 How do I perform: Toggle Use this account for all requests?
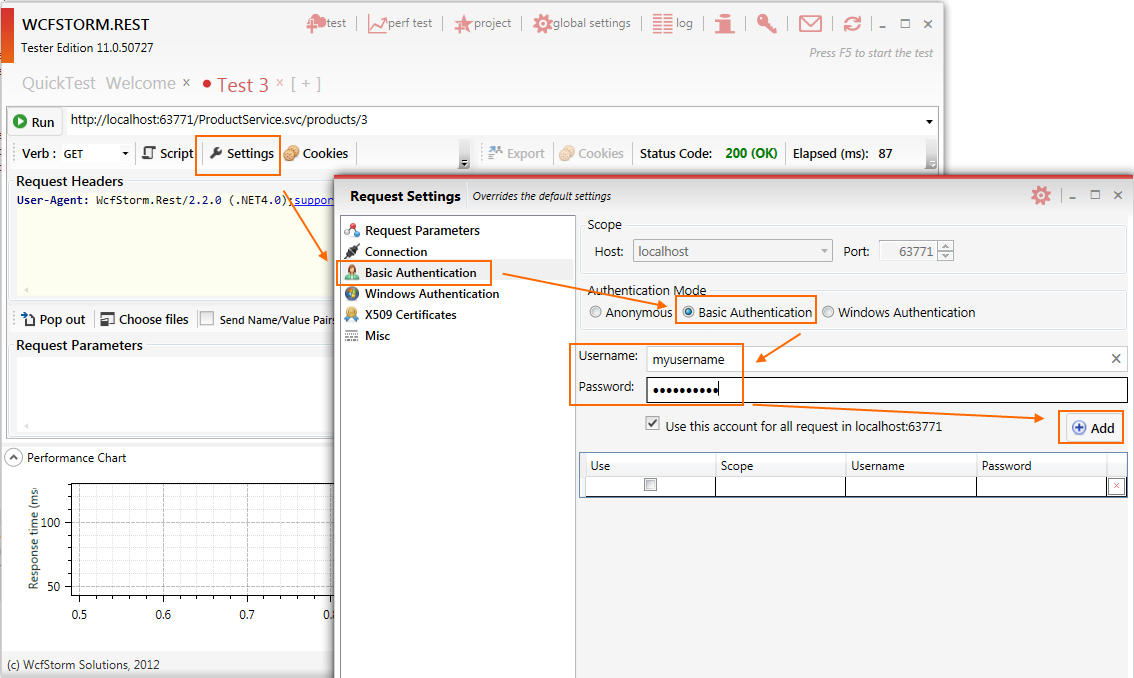[x=652, y=424]
